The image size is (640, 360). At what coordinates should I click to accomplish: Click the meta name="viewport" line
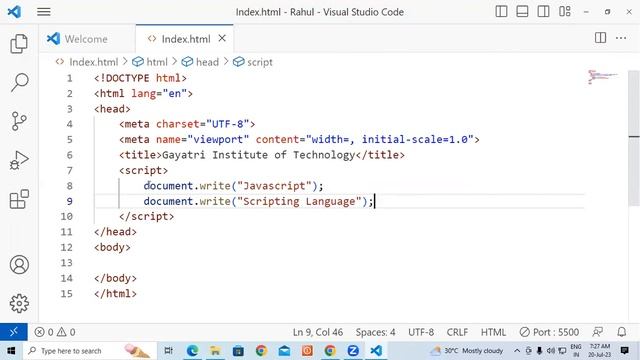pos(299,140)
